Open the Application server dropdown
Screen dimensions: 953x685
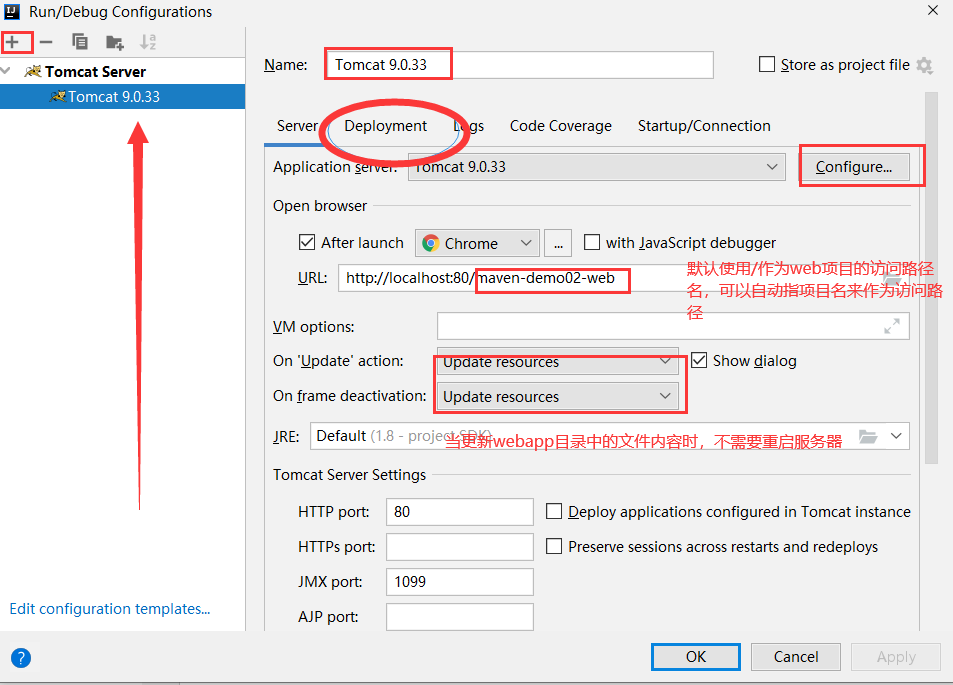coord(596,167)
